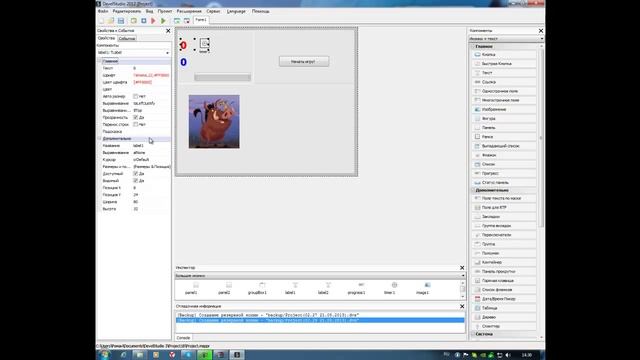Expand the Система components section
This screenshot has height=360, width=640.
click(473, 334)
